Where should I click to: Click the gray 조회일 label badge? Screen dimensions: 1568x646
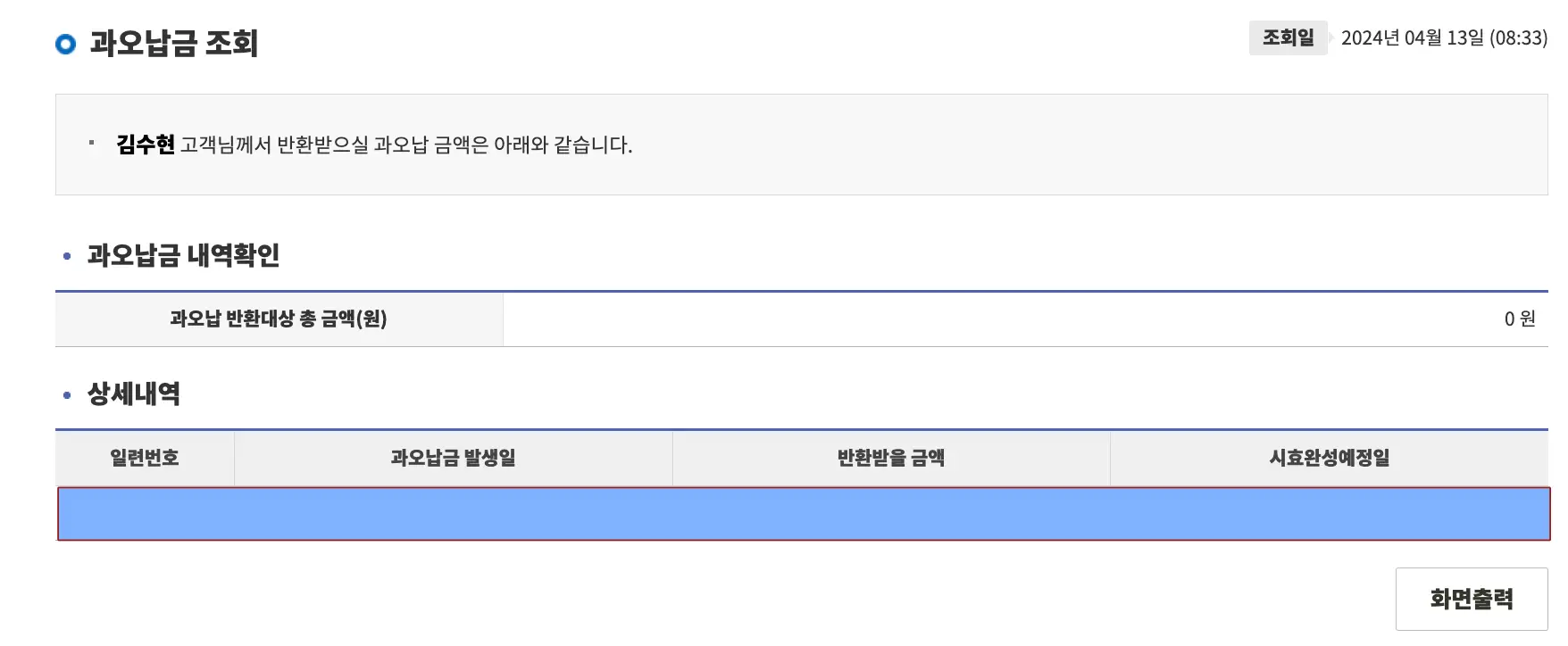(x=1287, y=37)
